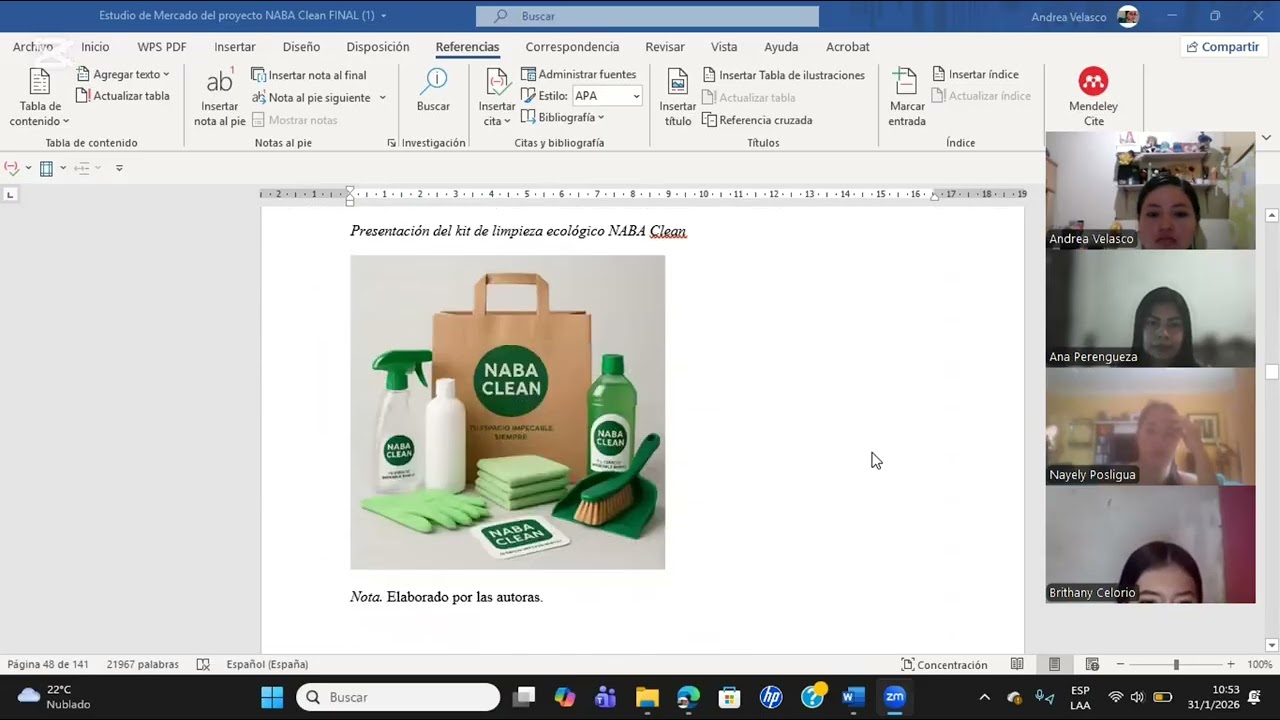
Task: Click the Página 48 de 141 indicator
Action: [x=48, y=664]
